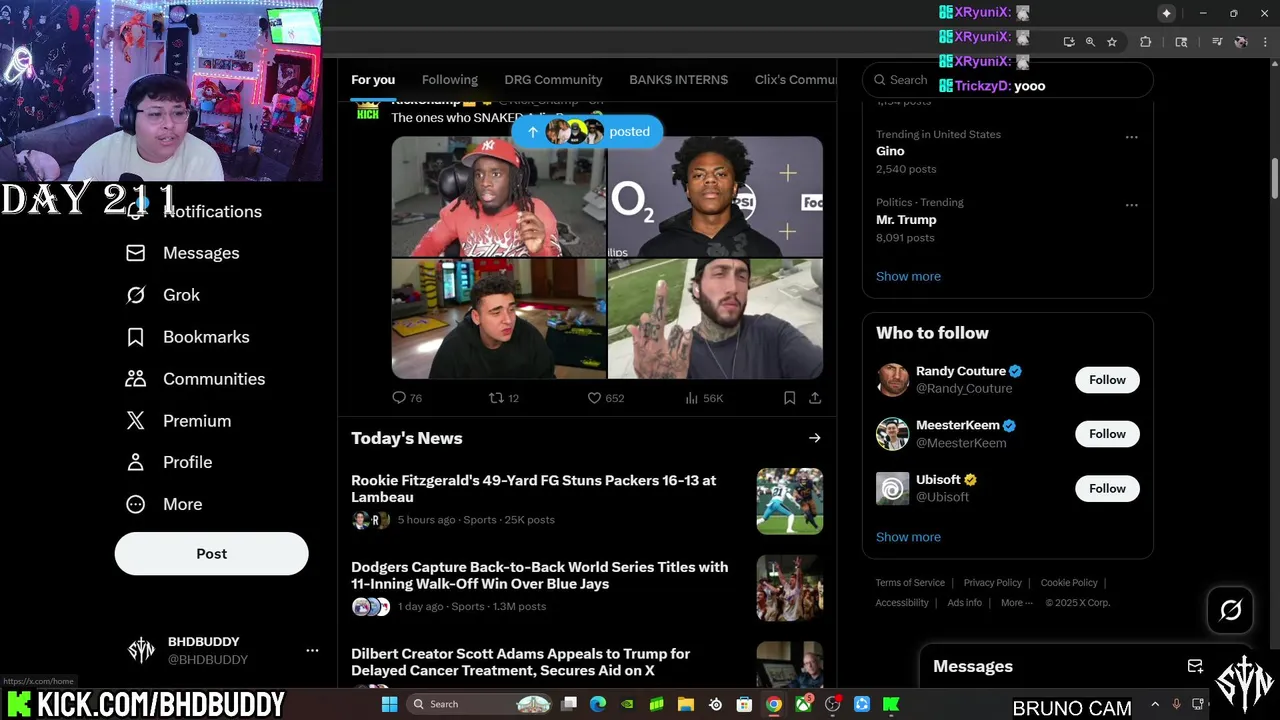The height and width of the screenshot is (720, 1280).
Task: Expand Today's News arrow
Action: [815, 438]
